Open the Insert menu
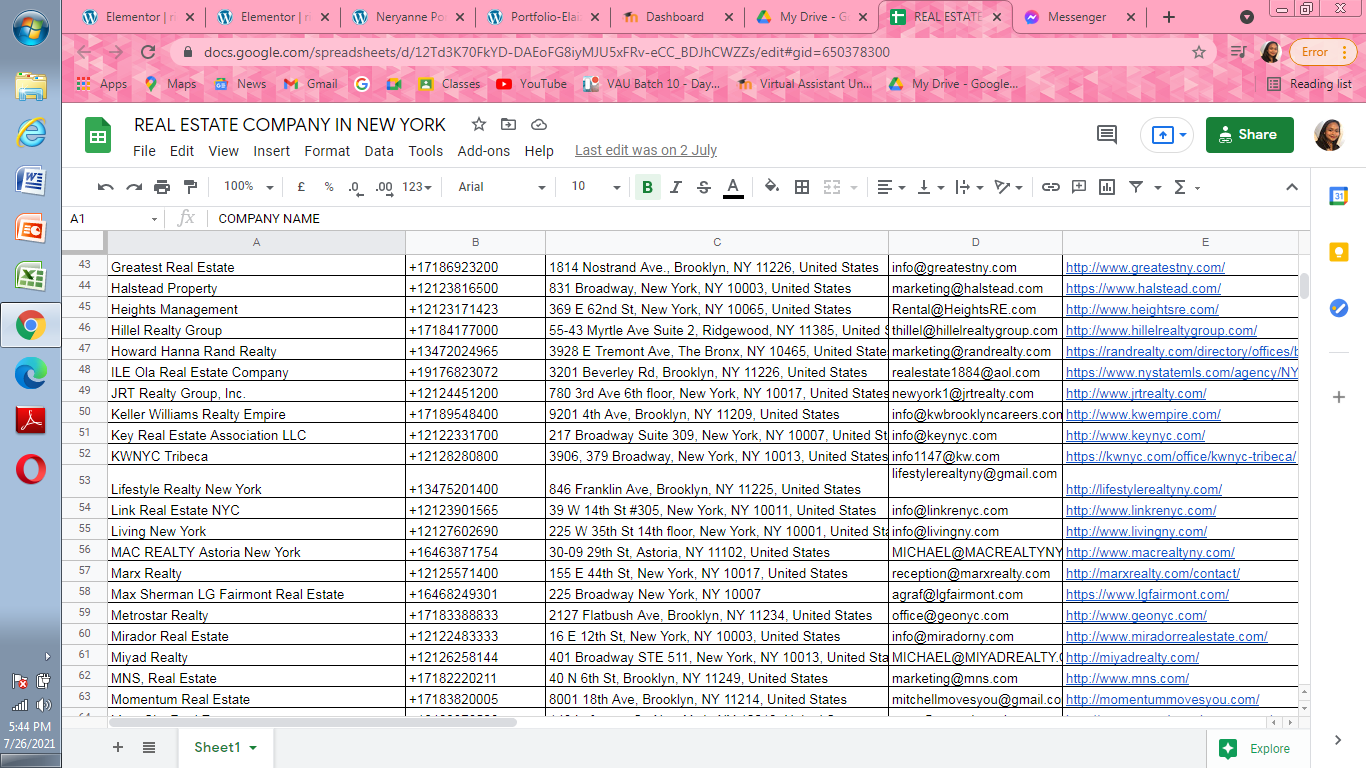This screenshot has height=768, width=1366. click(x=271, y=151)
